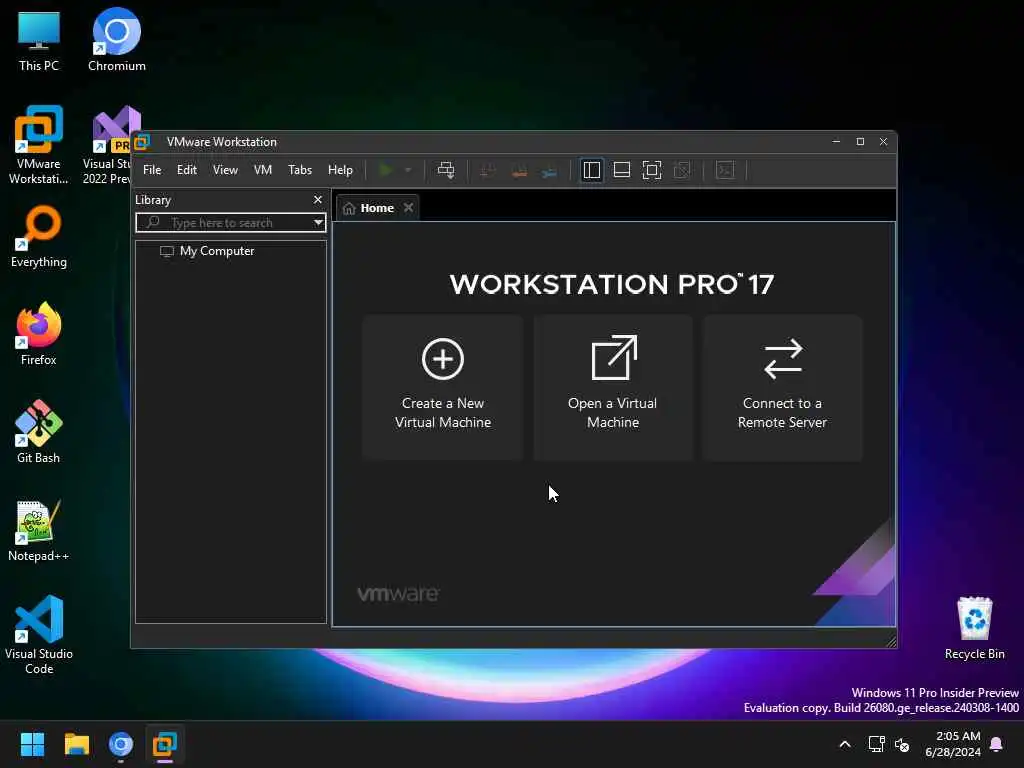Minimize the VMware Workstation window
Image resolution: width=1024 pixels, height=768 pixels.
click(x=837, y=141)
